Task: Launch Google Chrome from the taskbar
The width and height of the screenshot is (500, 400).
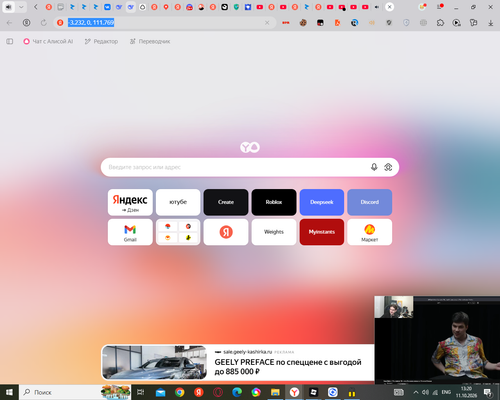Action: click(180, 392)
